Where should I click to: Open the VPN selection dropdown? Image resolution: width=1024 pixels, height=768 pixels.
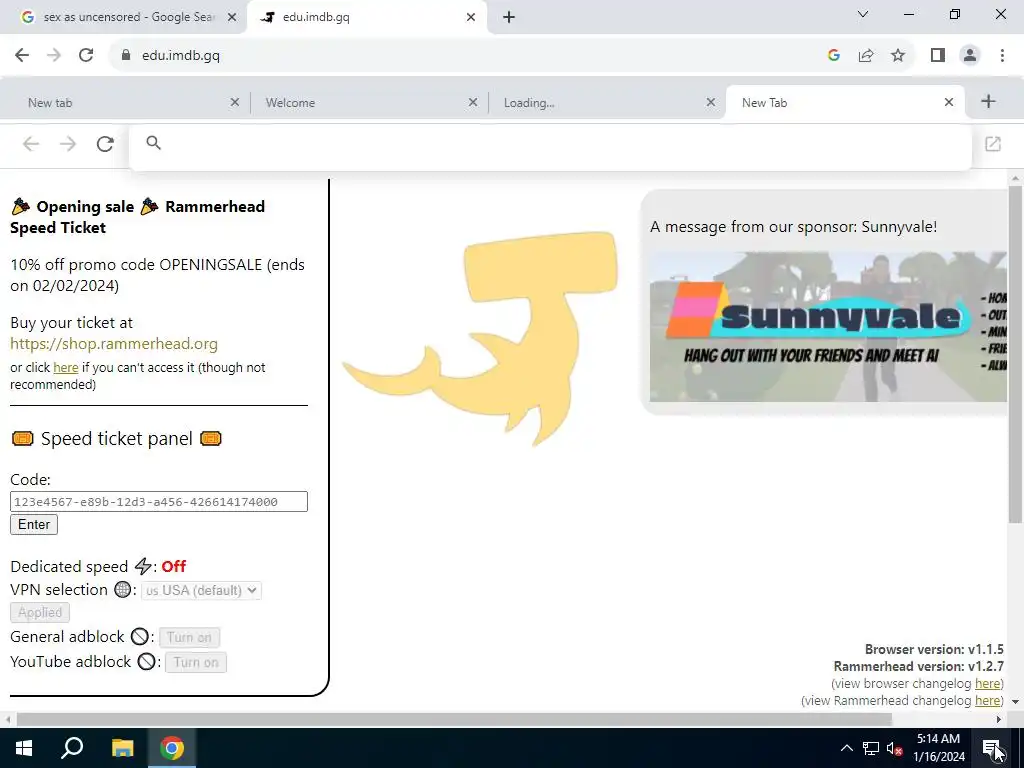point(201,590)
